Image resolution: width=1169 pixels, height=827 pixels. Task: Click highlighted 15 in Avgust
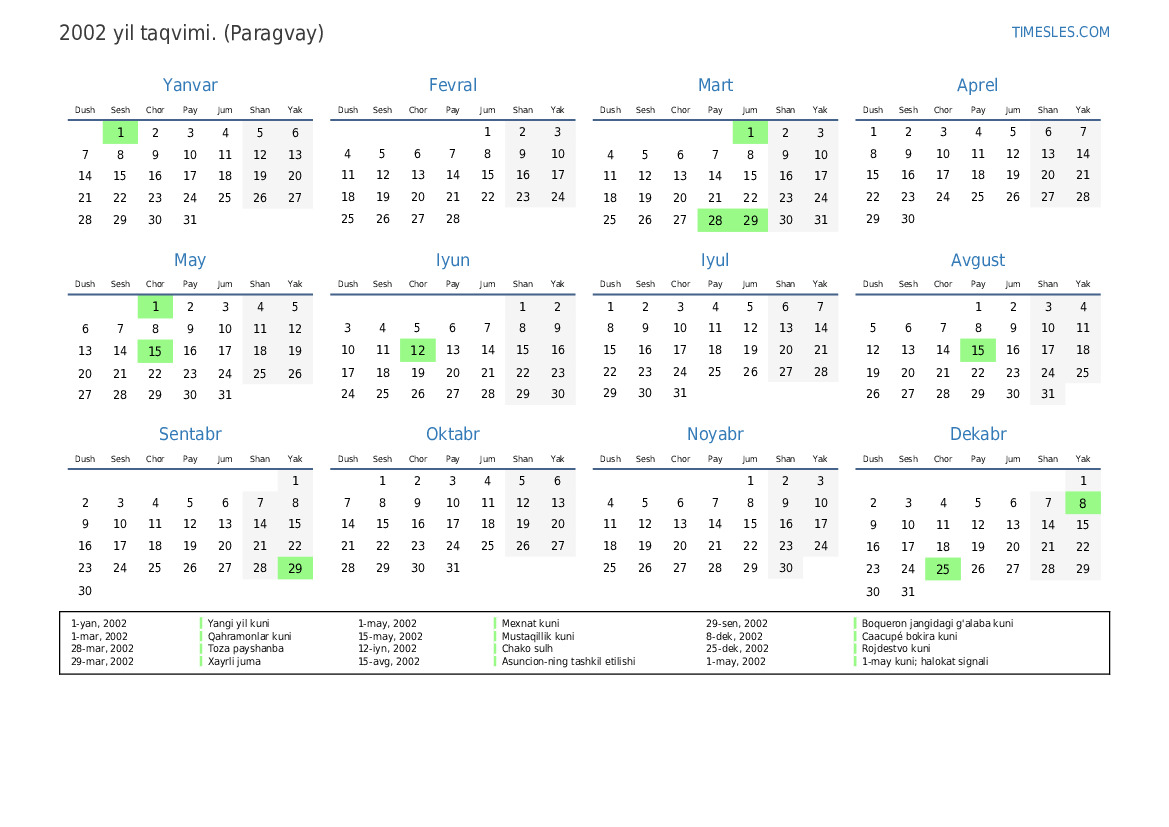978,351
